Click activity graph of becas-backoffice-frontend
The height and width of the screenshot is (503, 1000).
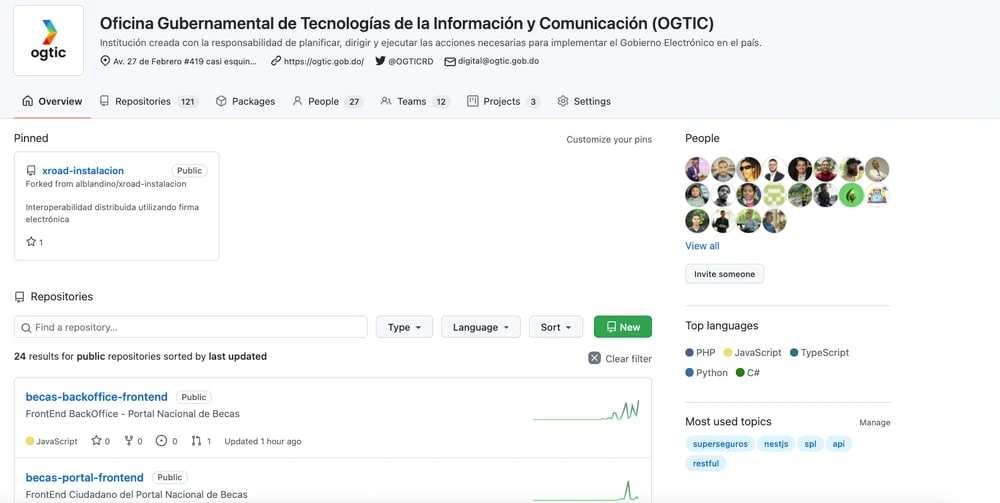[586, 411]
